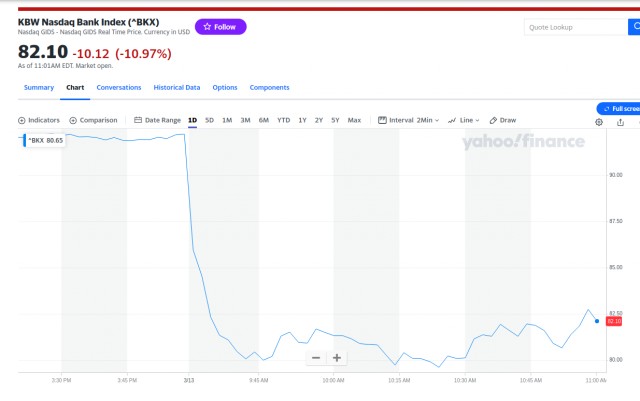
Task: Select the 1M time range
Action: pyautogui.click(x=227, y=120)
